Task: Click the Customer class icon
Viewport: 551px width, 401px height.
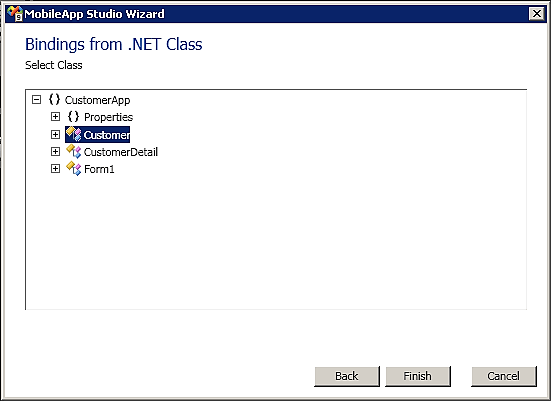Action: (x=74, y=134)
